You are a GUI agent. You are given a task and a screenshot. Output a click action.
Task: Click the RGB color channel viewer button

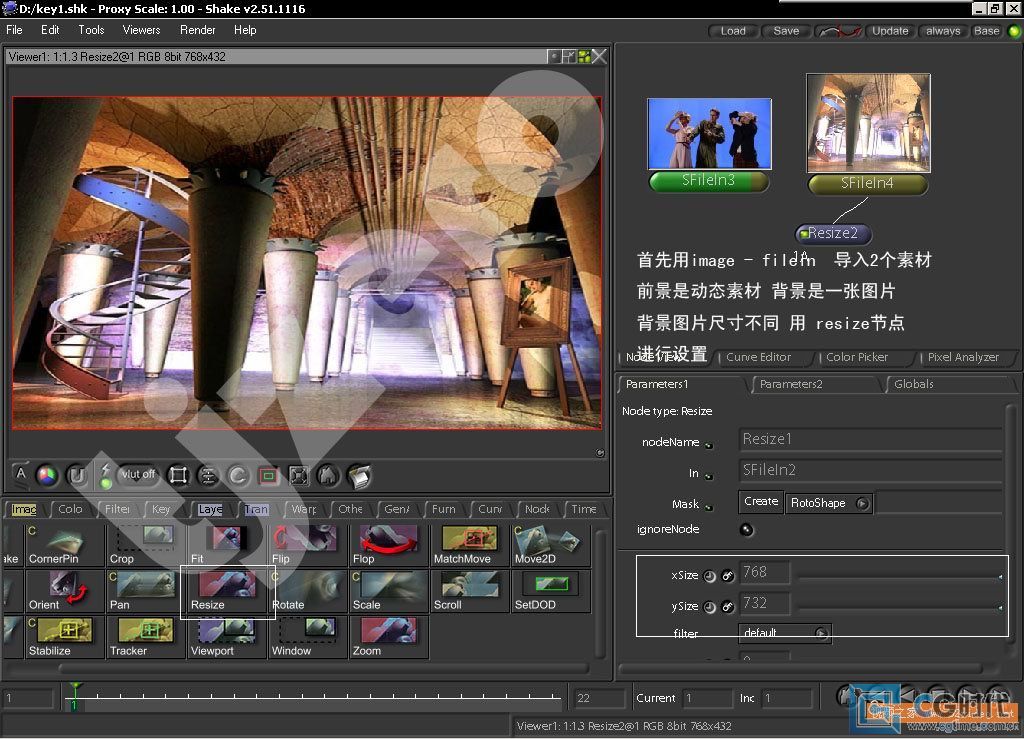point(47,475)
